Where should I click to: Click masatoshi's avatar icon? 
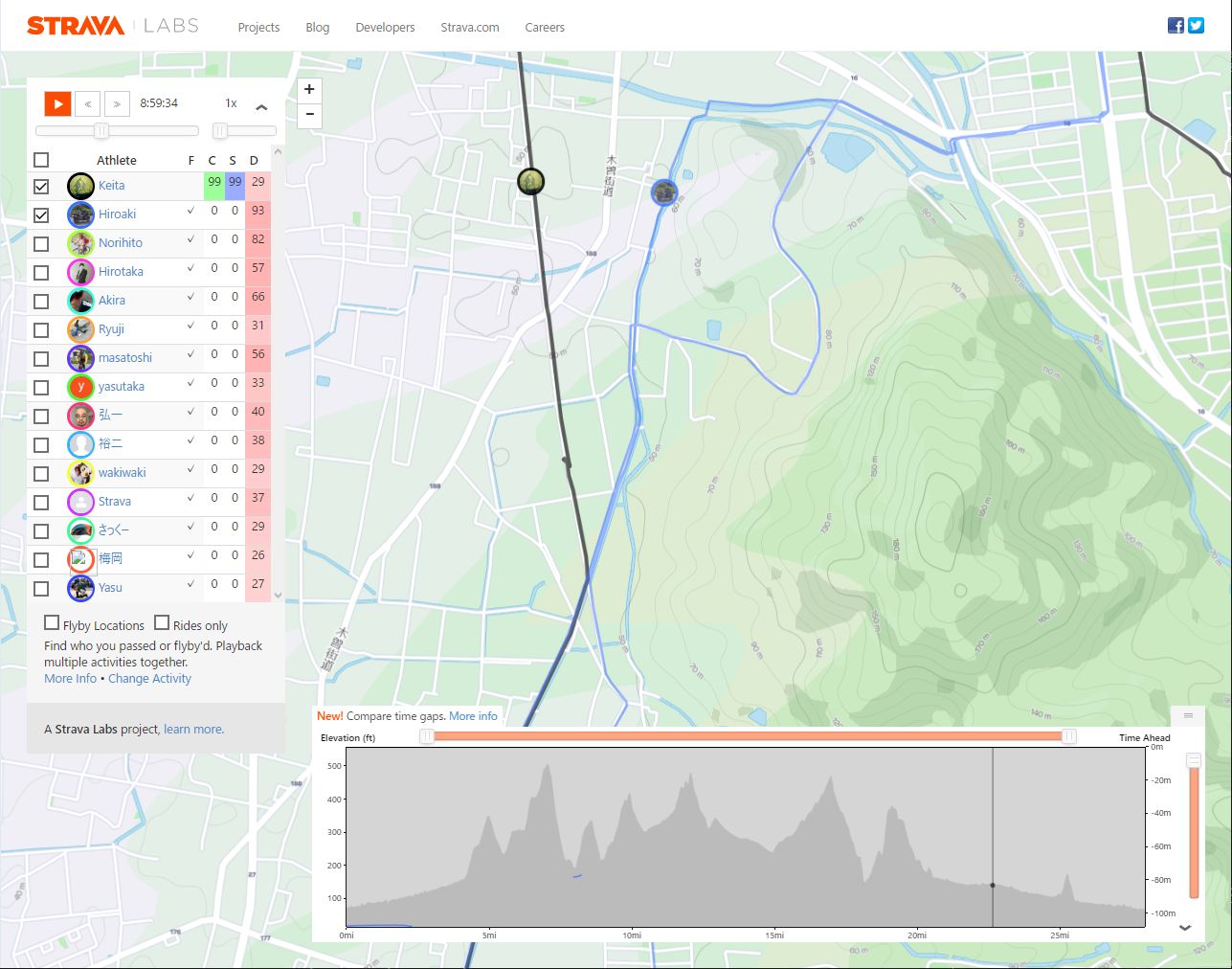click(80, 358)
